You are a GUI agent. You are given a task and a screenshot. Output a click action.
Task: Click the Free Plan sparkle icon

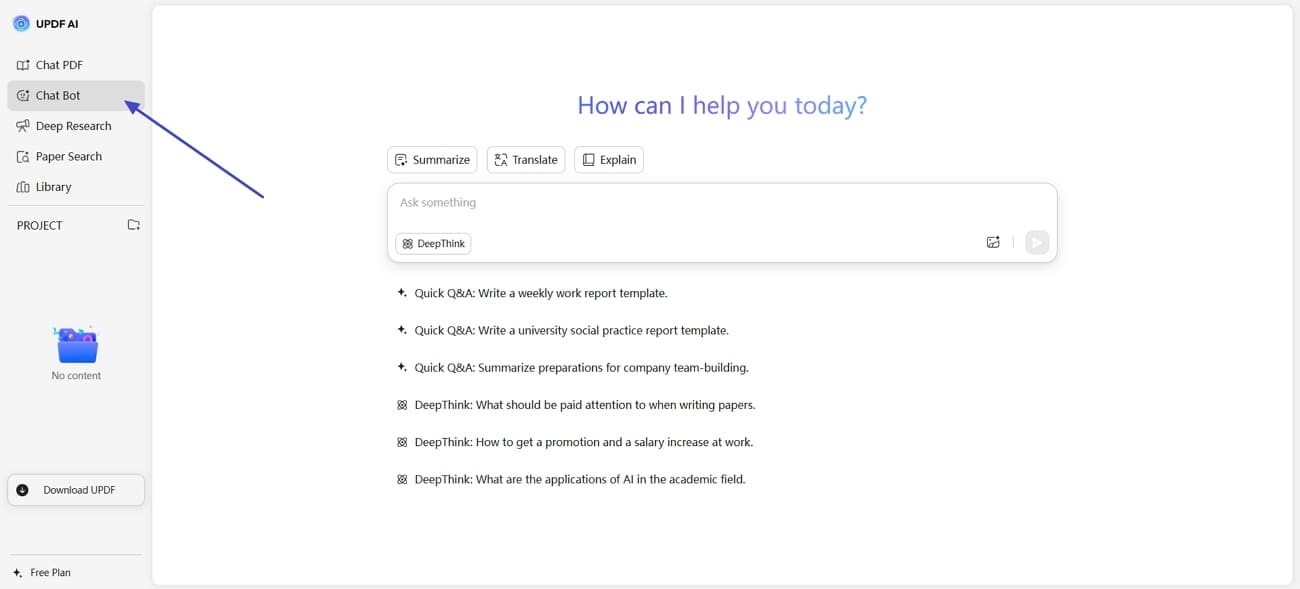[x=17, y=573]
